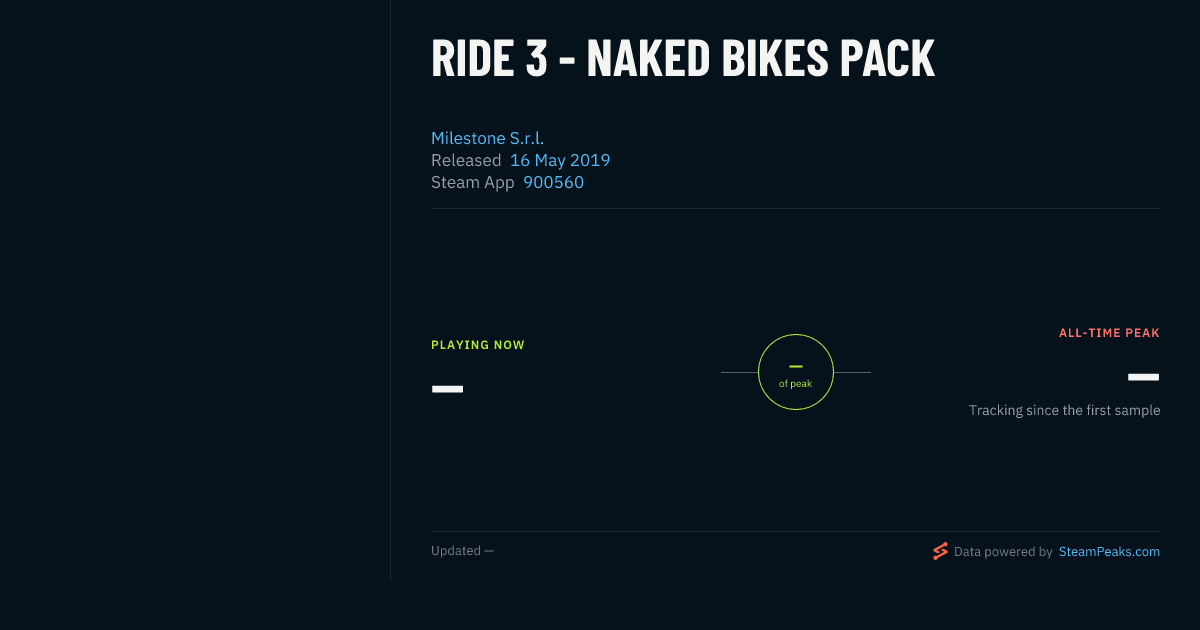The width and height of the screenshot is (1200, 630).
Task: Click the white dash under All-Time Peak
Action: pos(1143,377)
